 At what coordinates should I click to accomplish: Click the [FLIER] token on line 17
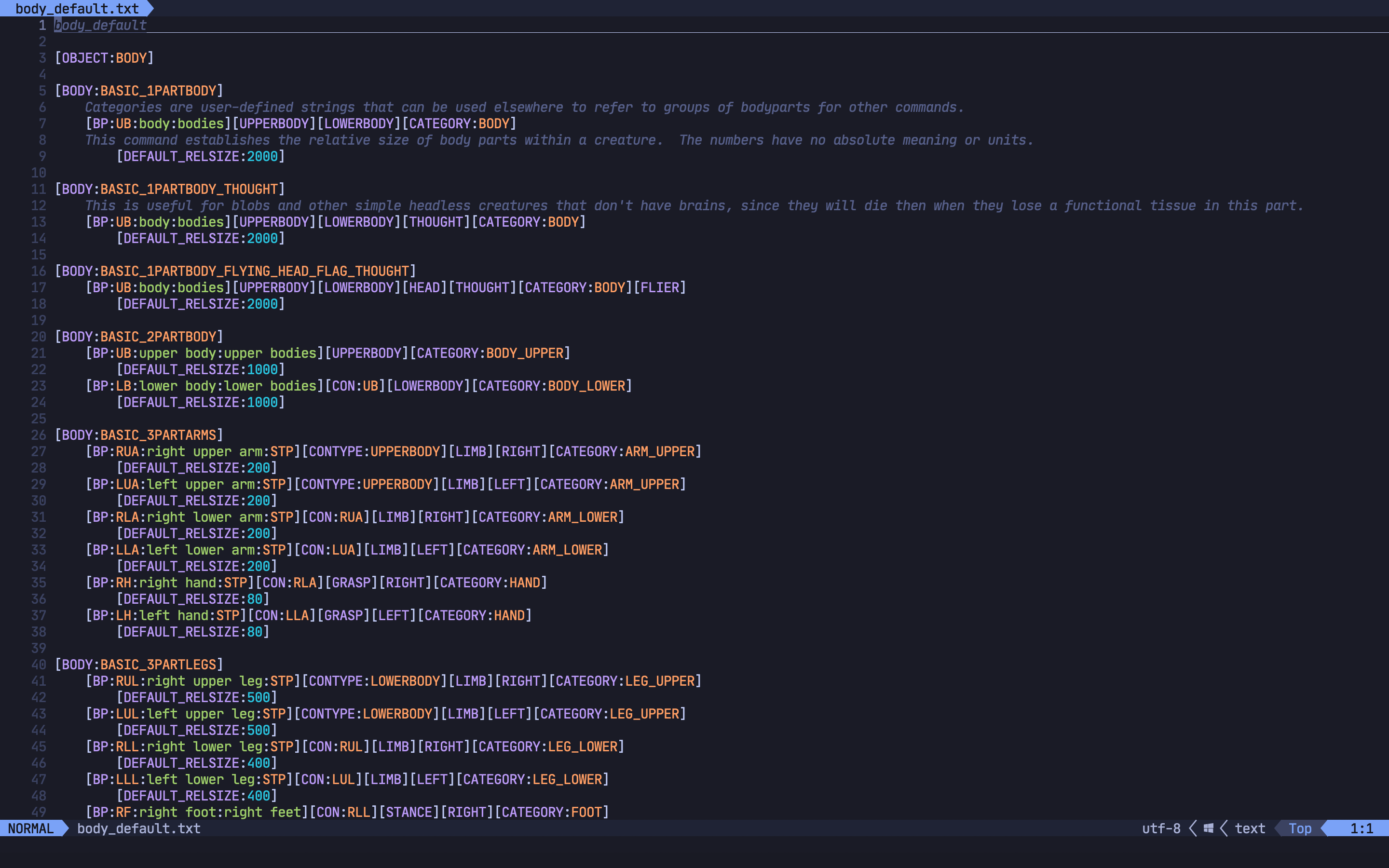tap(660, 287)
